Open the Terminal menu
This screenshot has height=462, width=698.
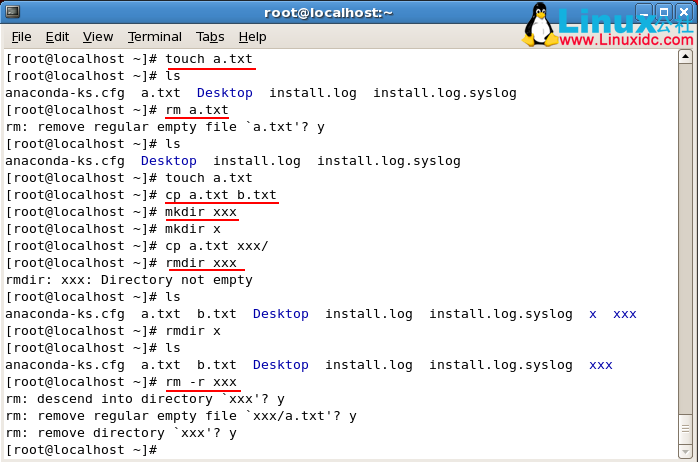tap(154, 36)
